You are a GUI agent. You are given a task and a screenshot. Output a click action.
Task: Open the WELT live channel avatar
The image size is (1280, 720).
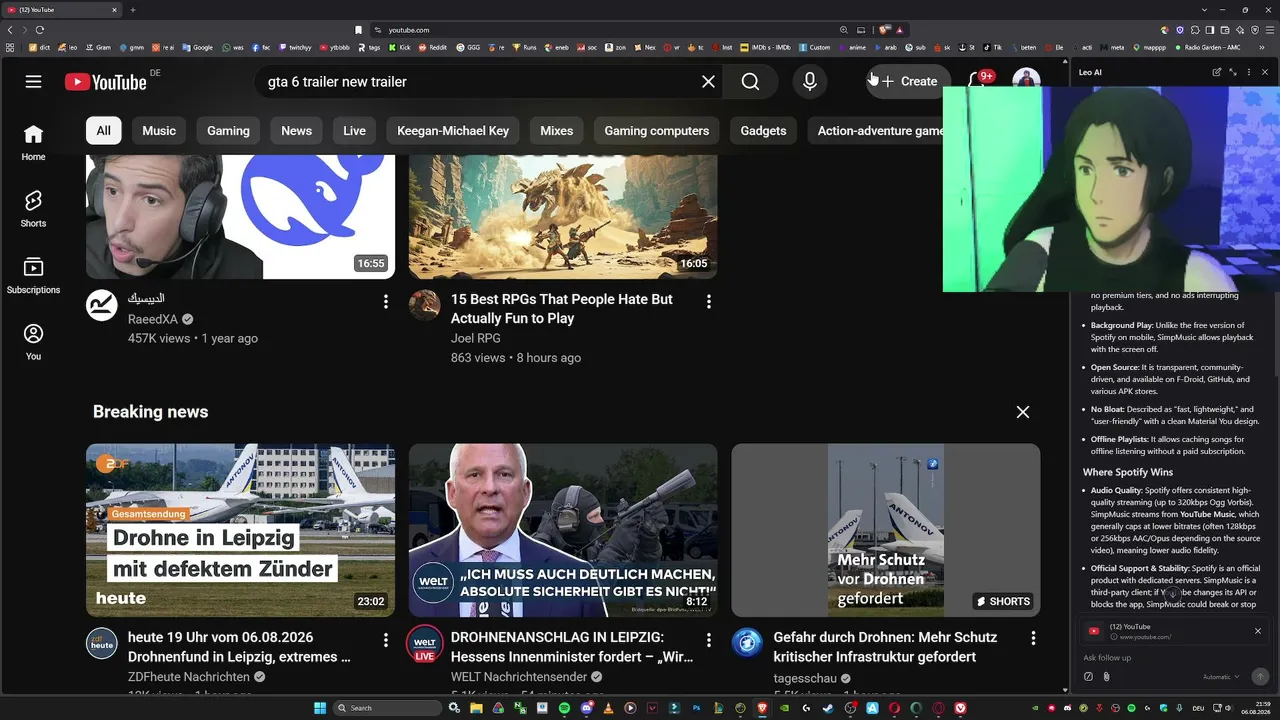click(x=425, y=643)
